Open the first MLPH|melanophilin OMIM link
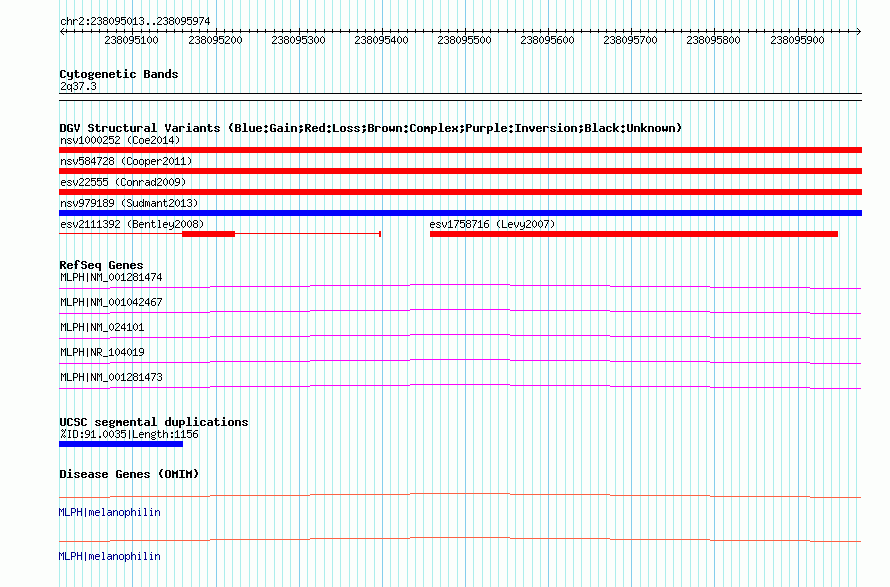The height and width of the screenshot is (587, 890). pos(110,513)
